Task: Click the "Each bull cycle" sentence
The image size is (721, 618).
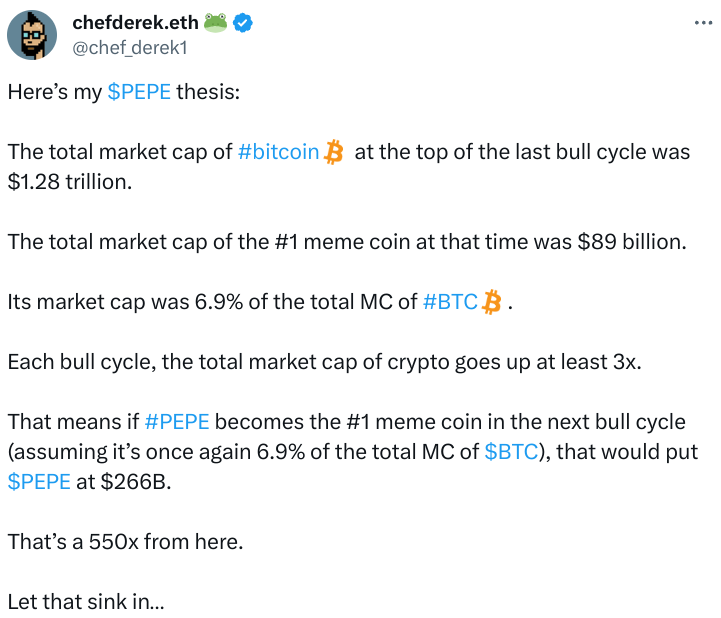Action: pyautogui.click(x=324, y=361)
